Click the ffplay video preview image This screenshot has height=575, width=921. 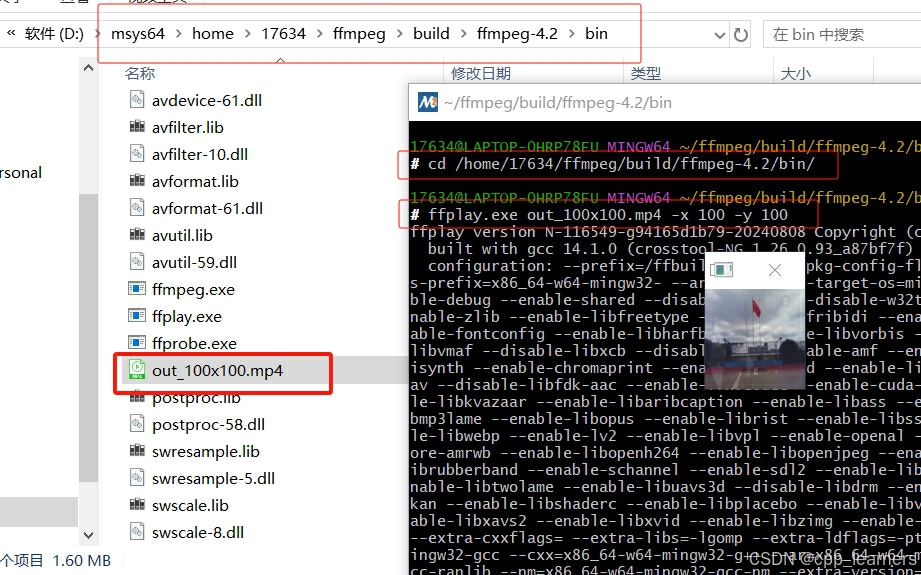(x=754, y=339)
